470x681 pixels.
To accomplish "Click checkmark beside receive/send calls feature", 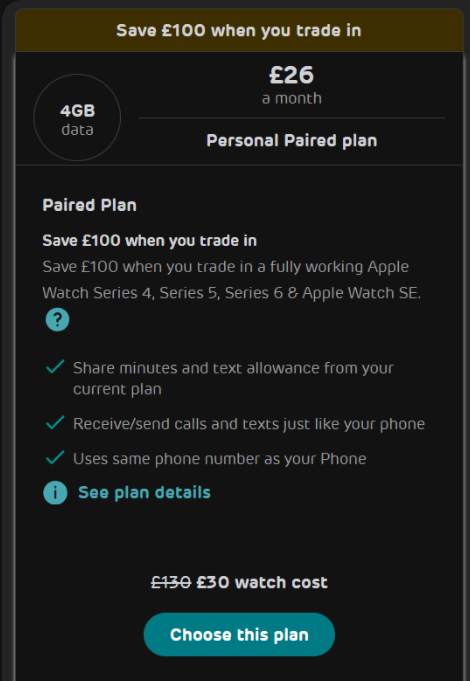I will point(55,423).
